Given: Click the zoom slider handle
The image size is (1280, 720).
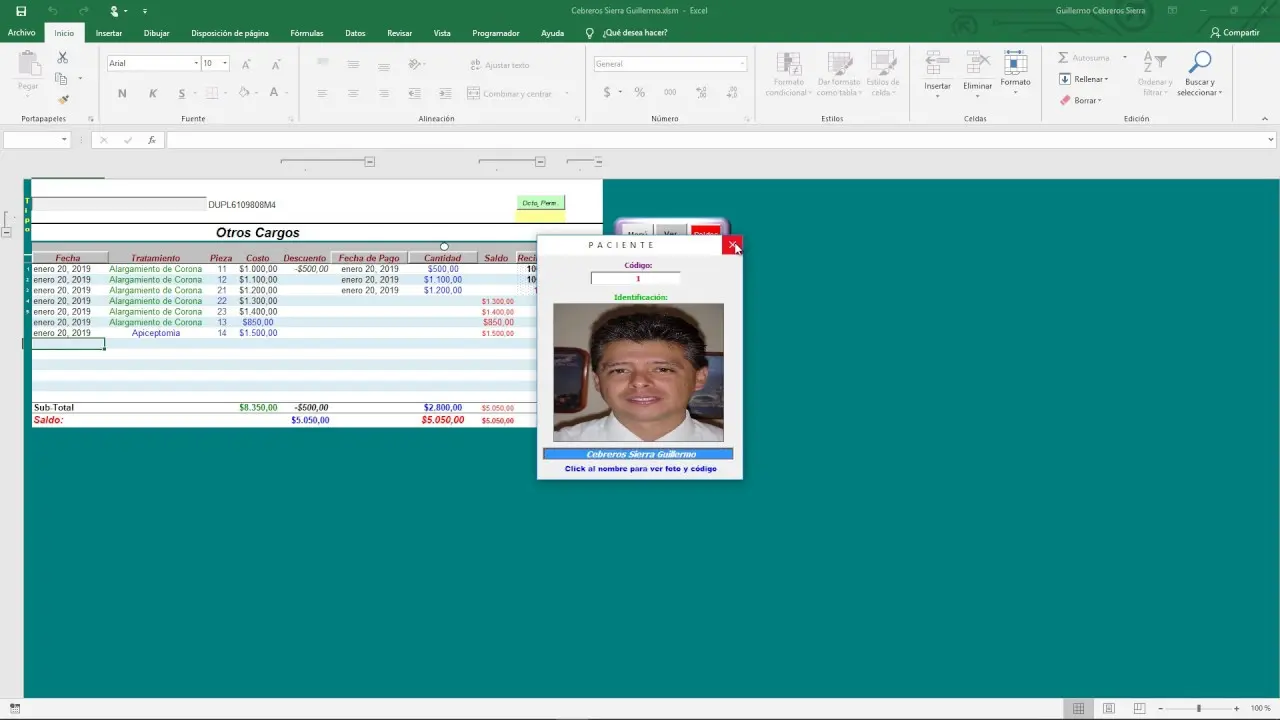Looking at the screenshot, I should coord(1198,708).
